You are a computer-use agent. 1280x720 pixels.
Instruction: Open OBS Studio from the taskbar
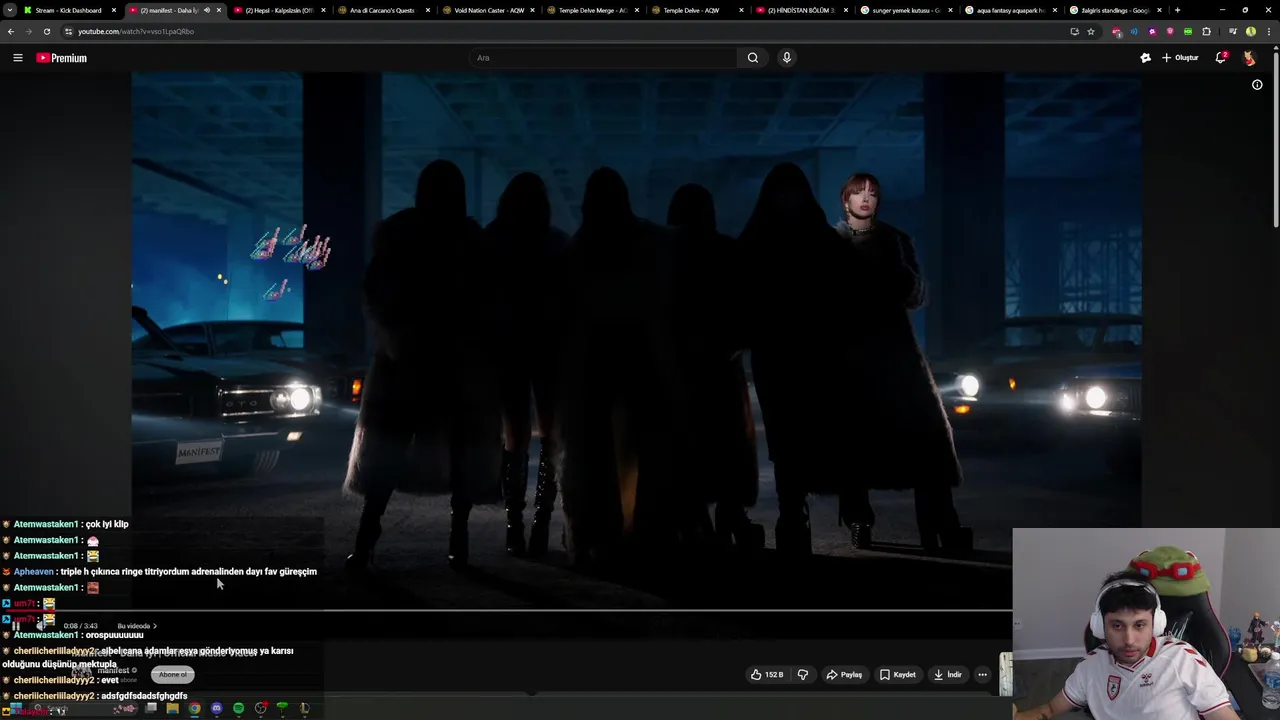point(260,708)
